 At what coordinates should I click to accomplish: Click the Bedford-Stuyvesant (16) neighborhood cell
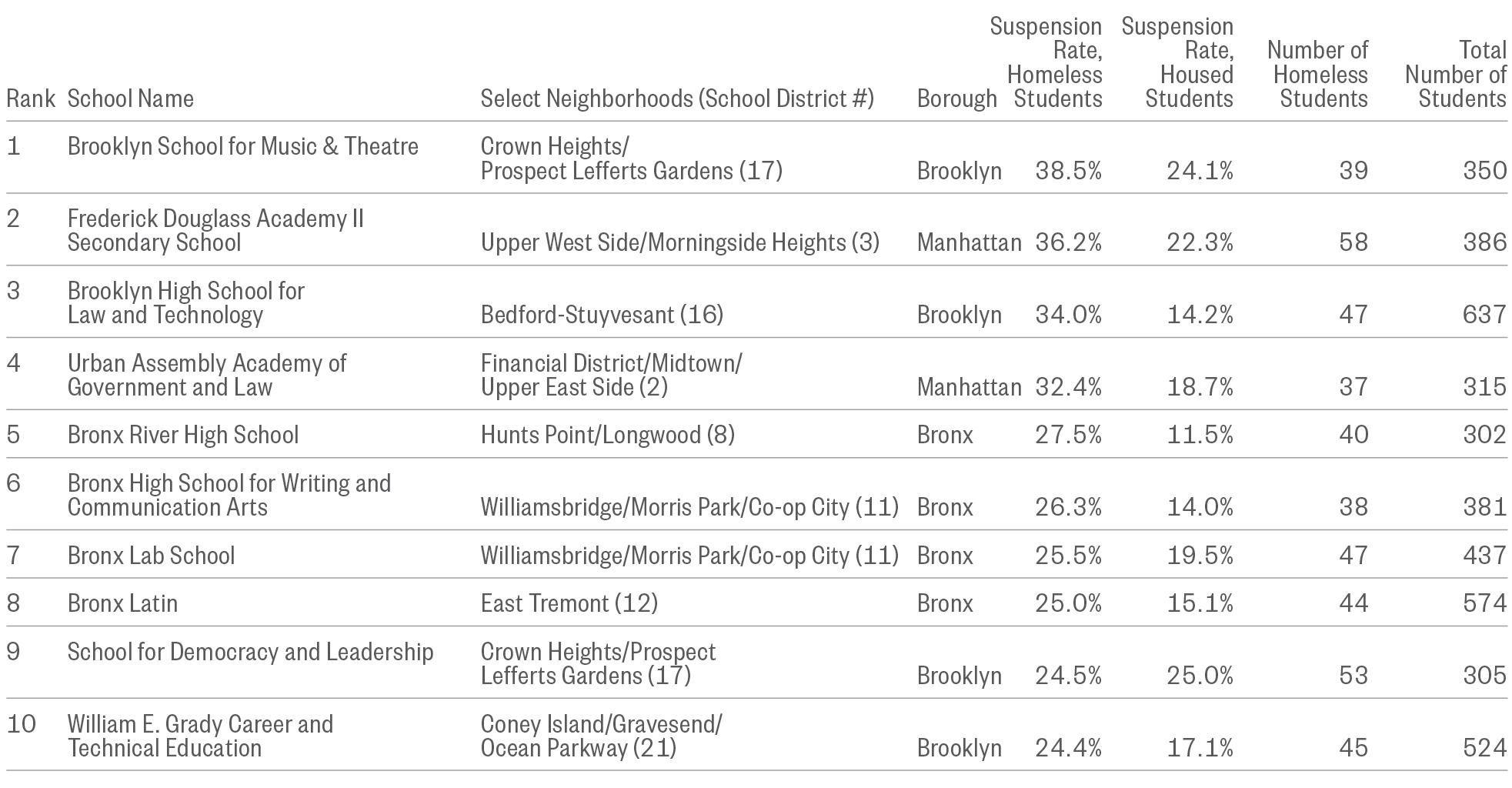tap(602, 315)
